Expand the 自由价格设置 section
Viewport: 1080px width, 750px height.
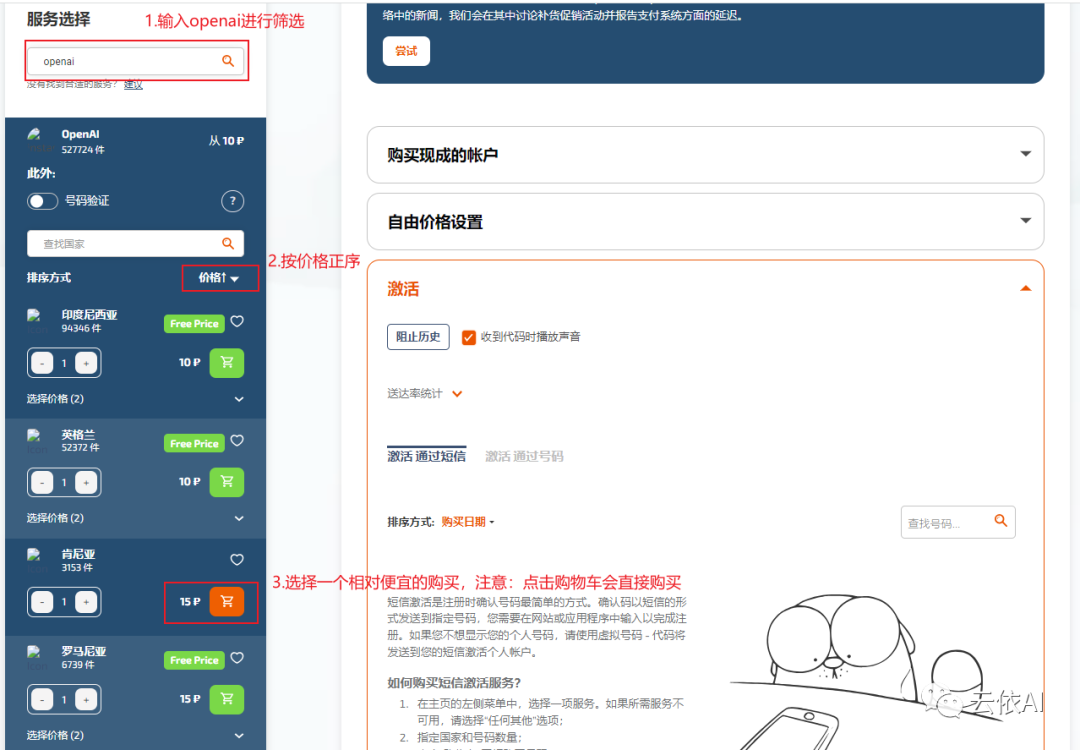point(705,221)
